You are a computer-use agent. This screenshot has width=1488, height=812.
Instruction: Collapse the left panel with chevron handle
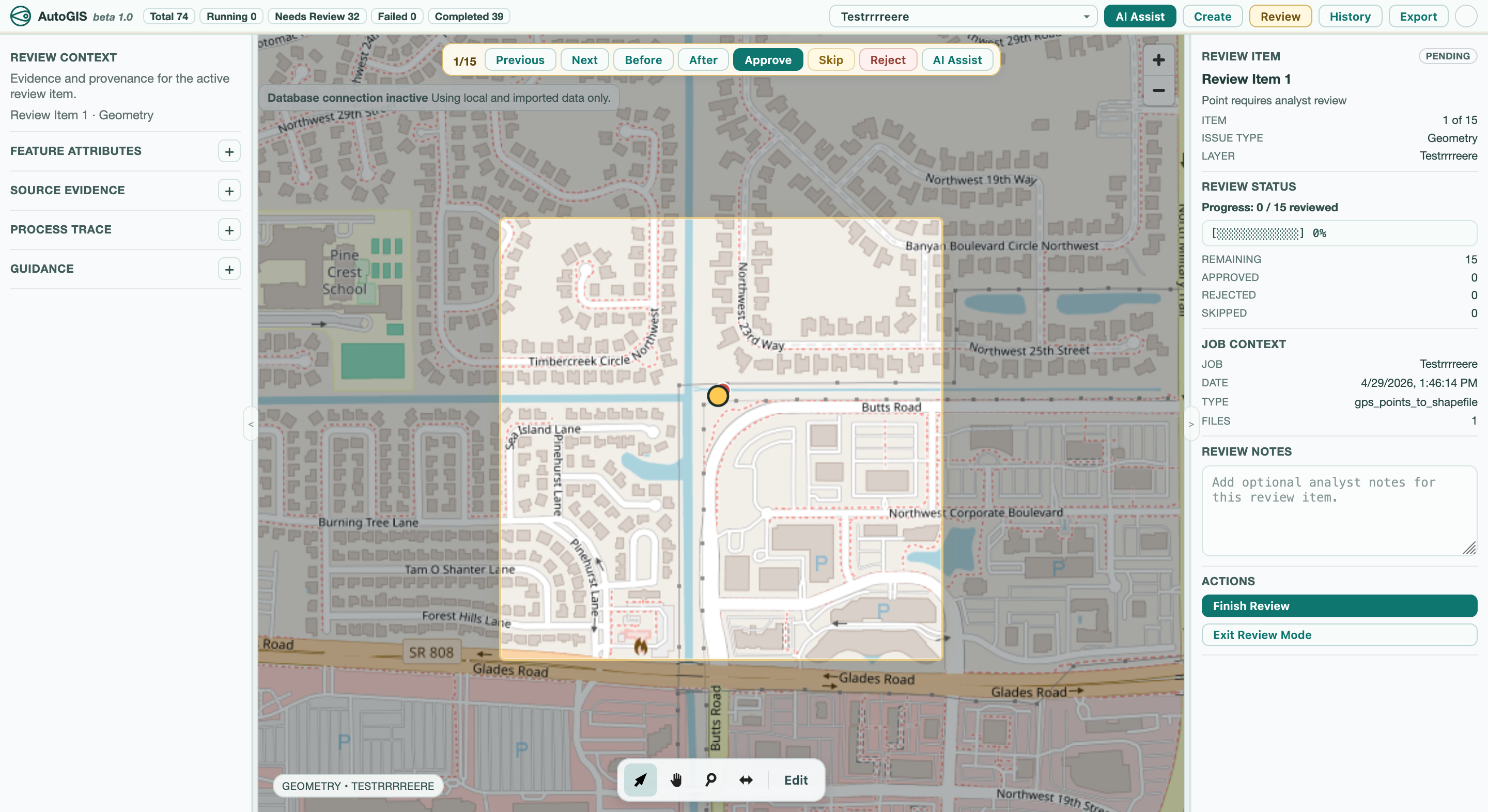click(251, 424)
